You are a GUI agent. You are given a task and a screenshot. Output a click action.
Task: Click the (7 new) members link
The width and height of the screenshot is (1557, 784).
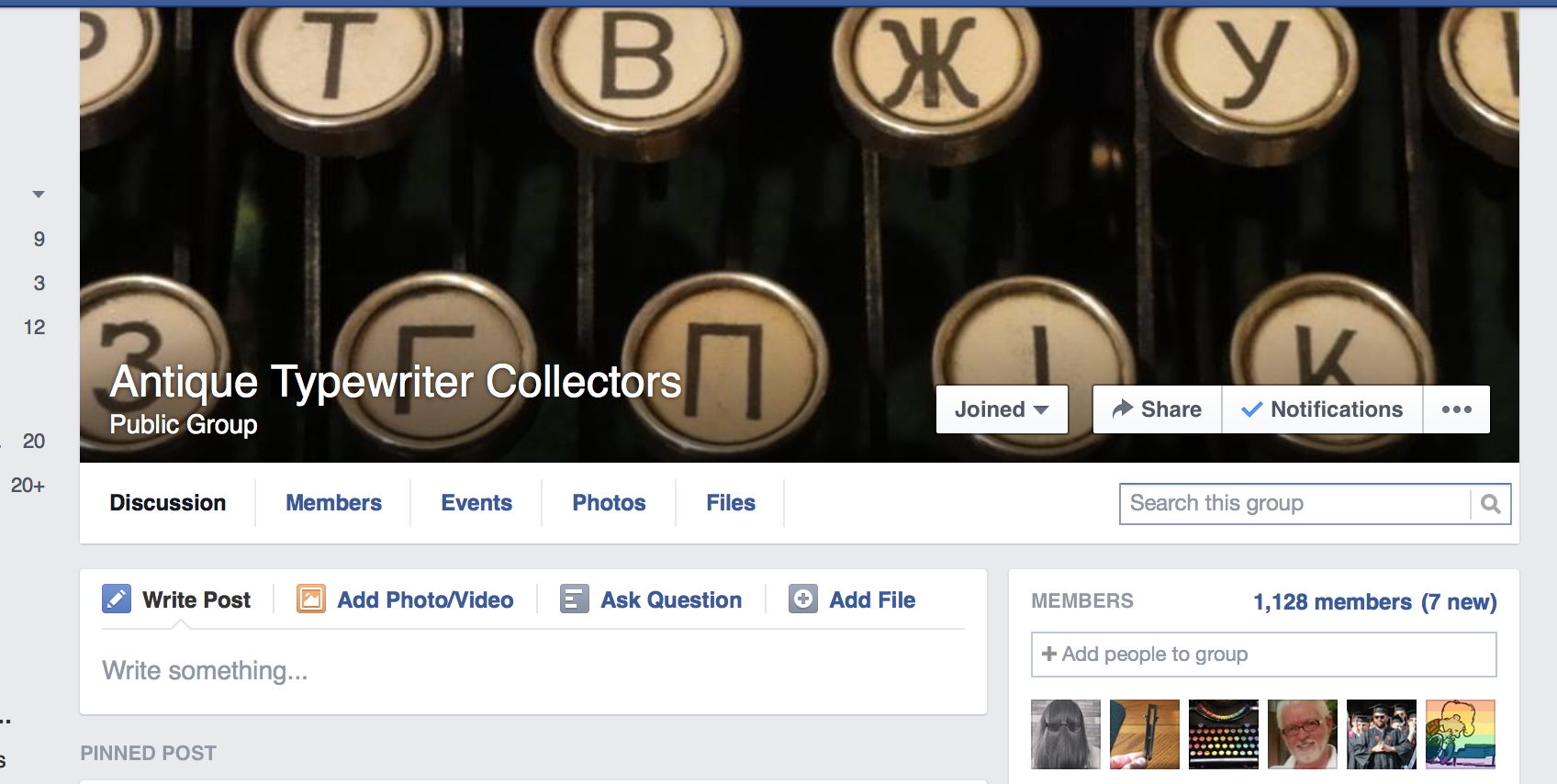[x=1459, y=602]
